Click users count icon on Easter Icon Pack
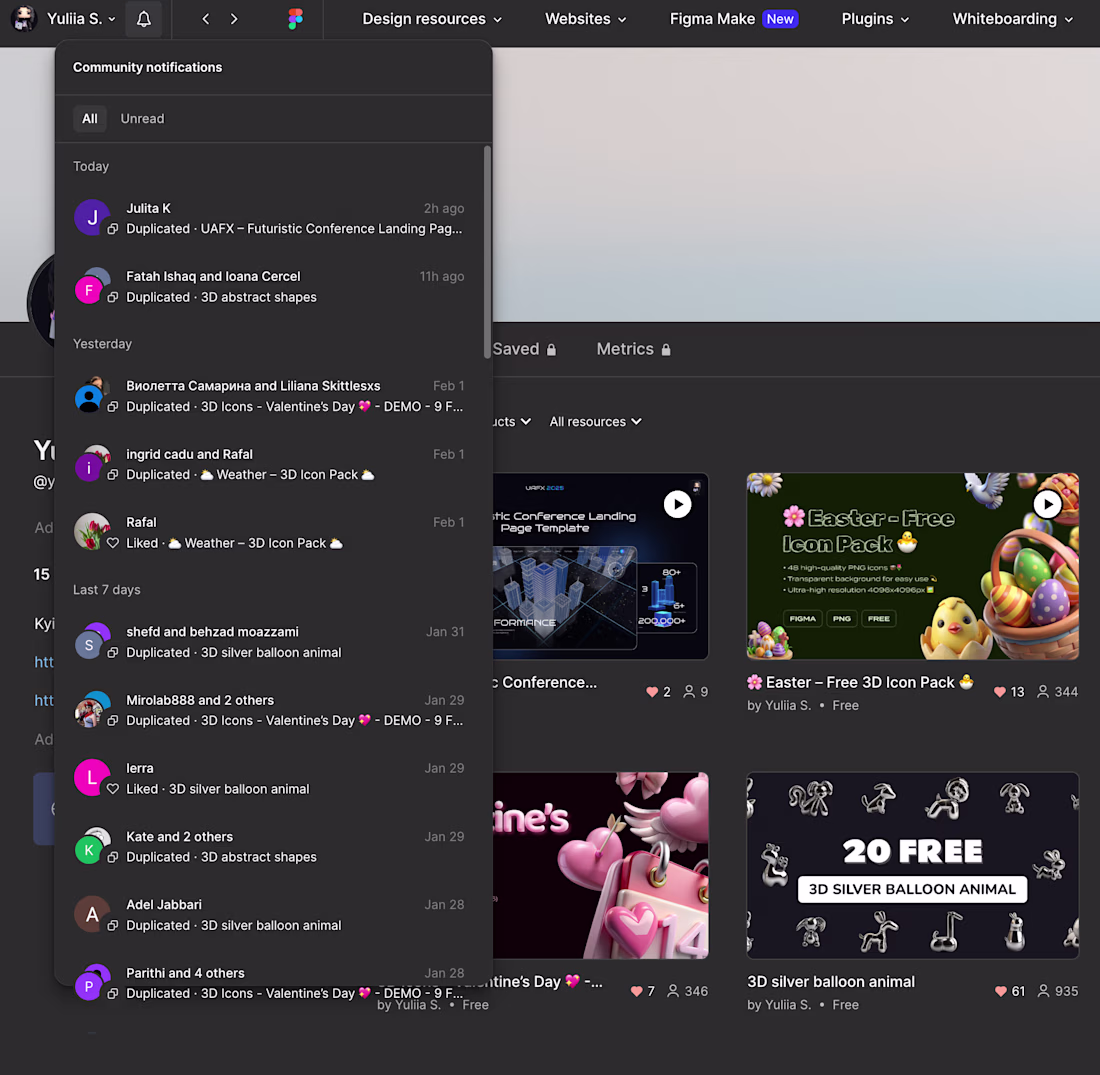Image resolution: width=1100 pixels, height=1075 pixels. coord(1043,692)
